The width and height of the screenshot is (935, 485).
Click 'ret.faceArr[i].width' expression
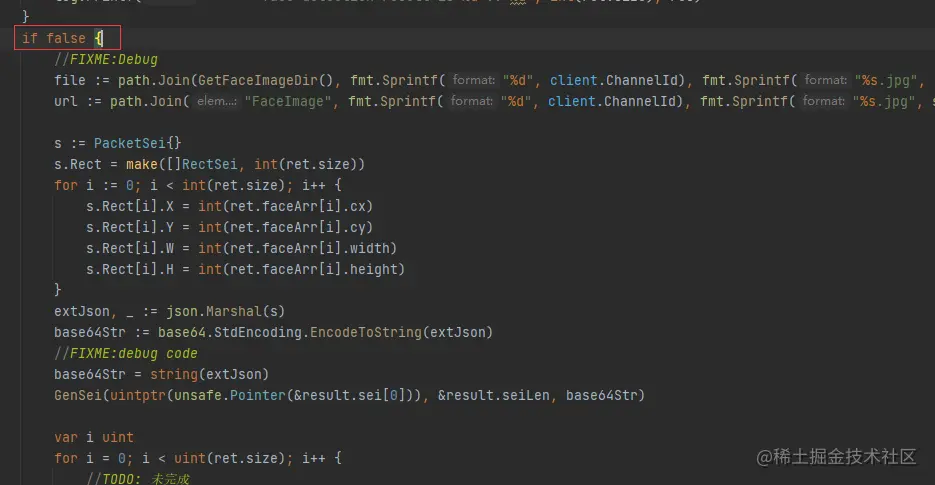309,248
